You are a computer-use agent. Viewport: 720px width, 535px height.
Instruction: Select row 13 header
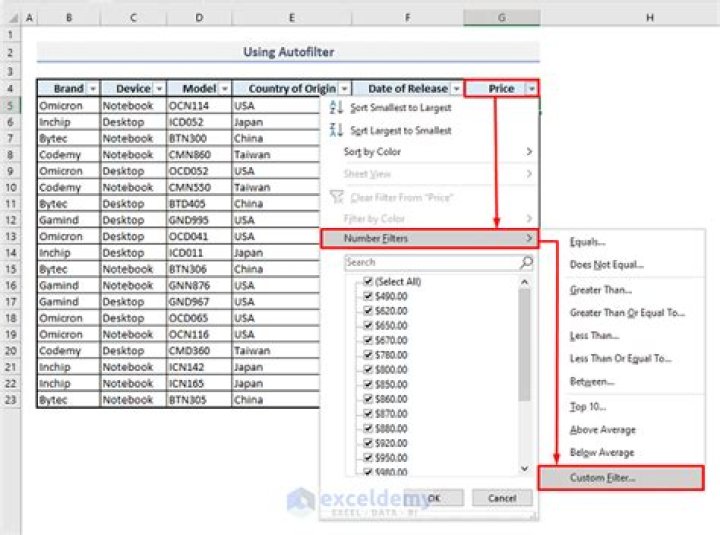[x=10, y=237]
